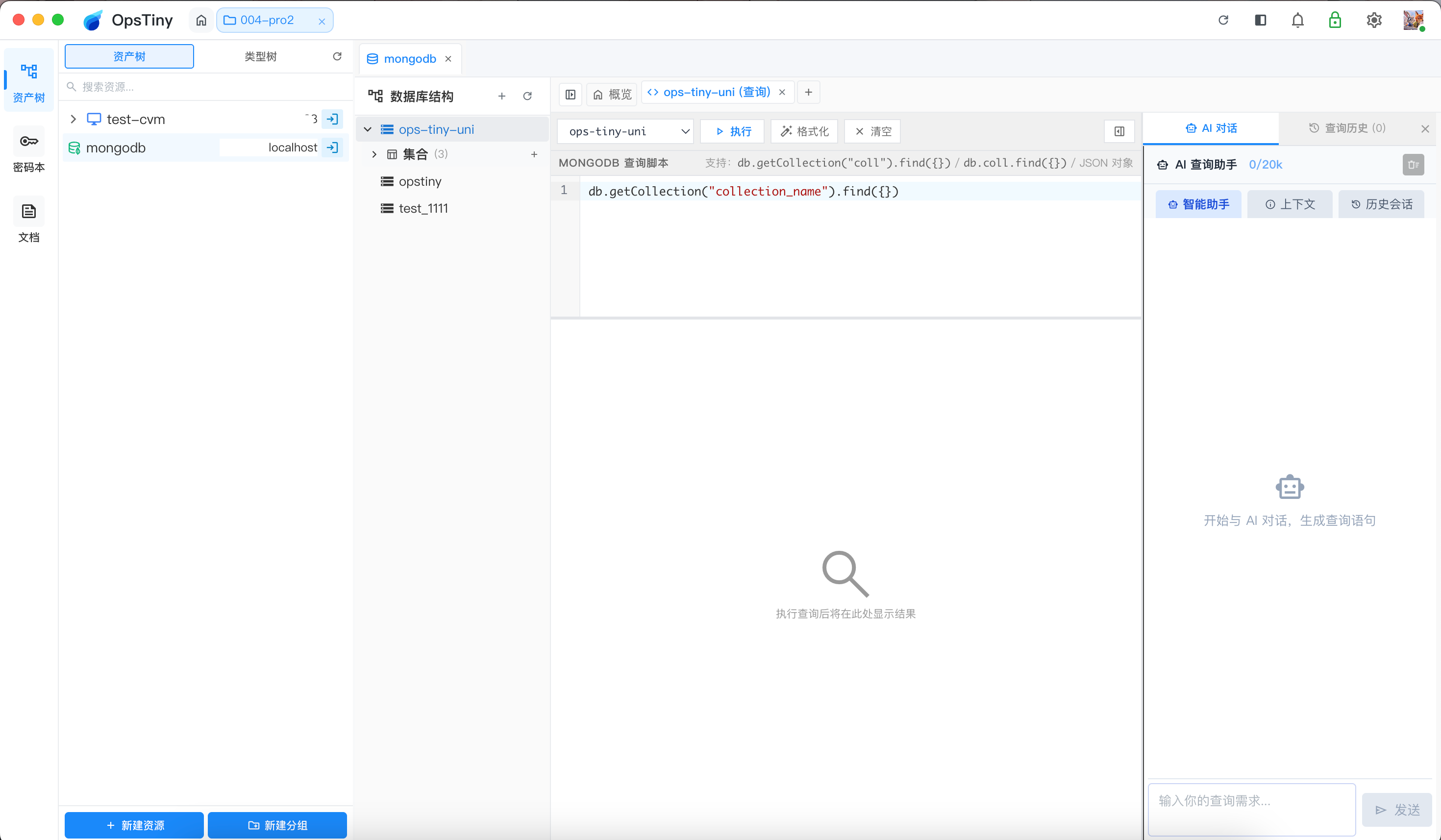Focus the AI query input box

click(1252, 809)
